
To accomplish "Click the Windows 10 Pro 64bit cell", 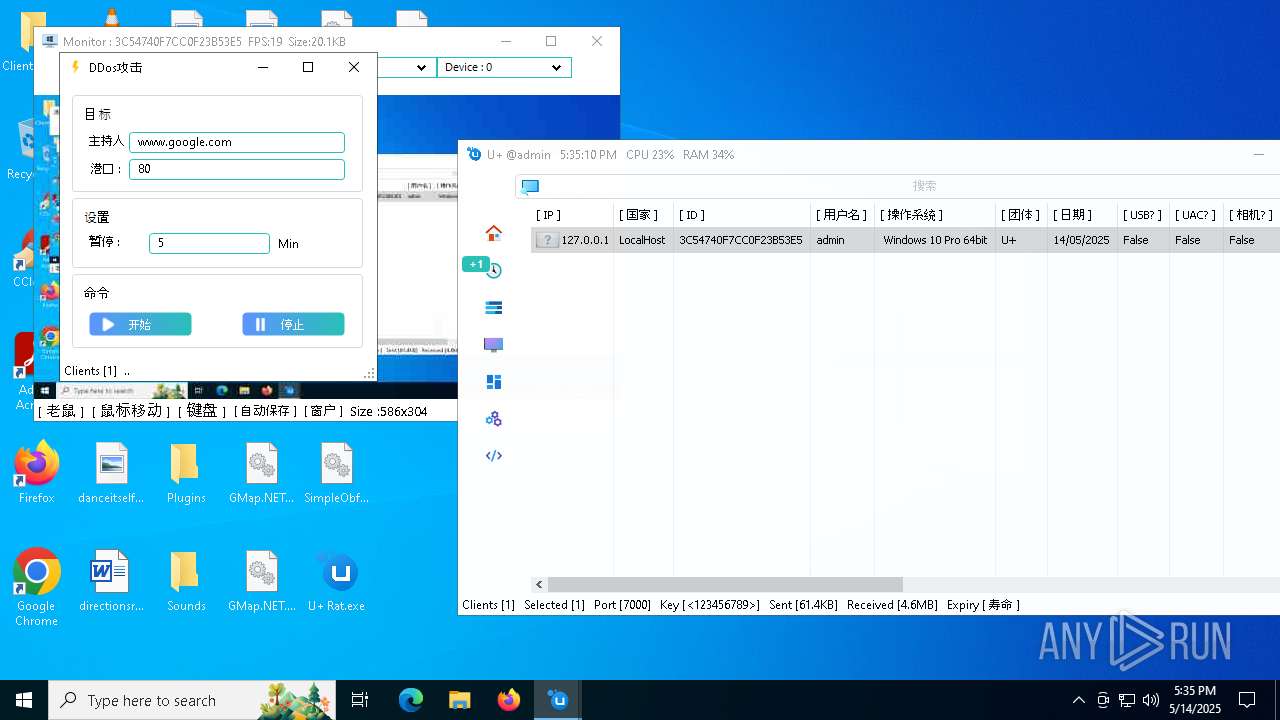I will pyautogui.click(x=935, y=240).
